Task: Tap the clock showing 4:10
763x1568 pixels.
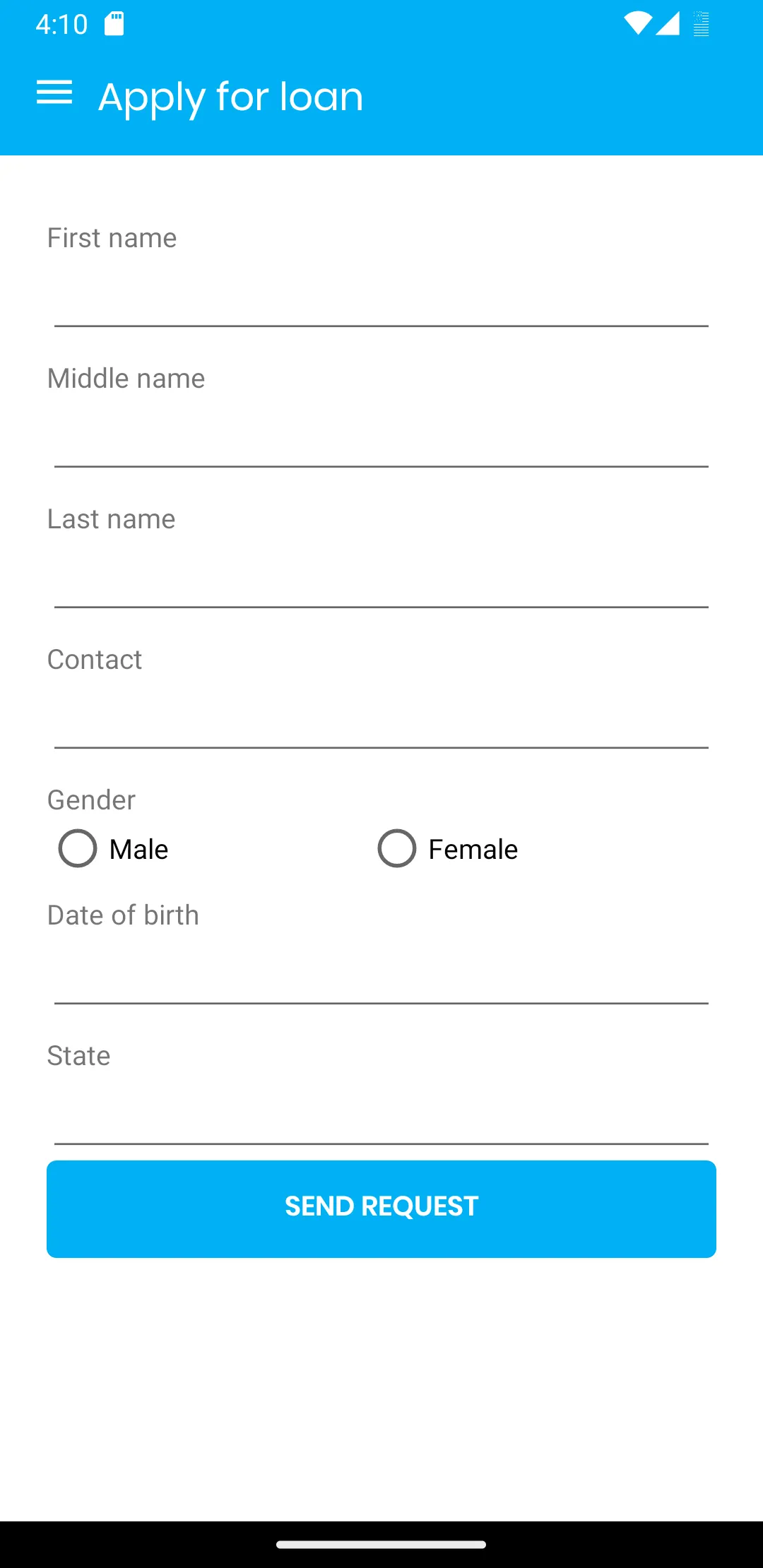Action: coord(61,25)
